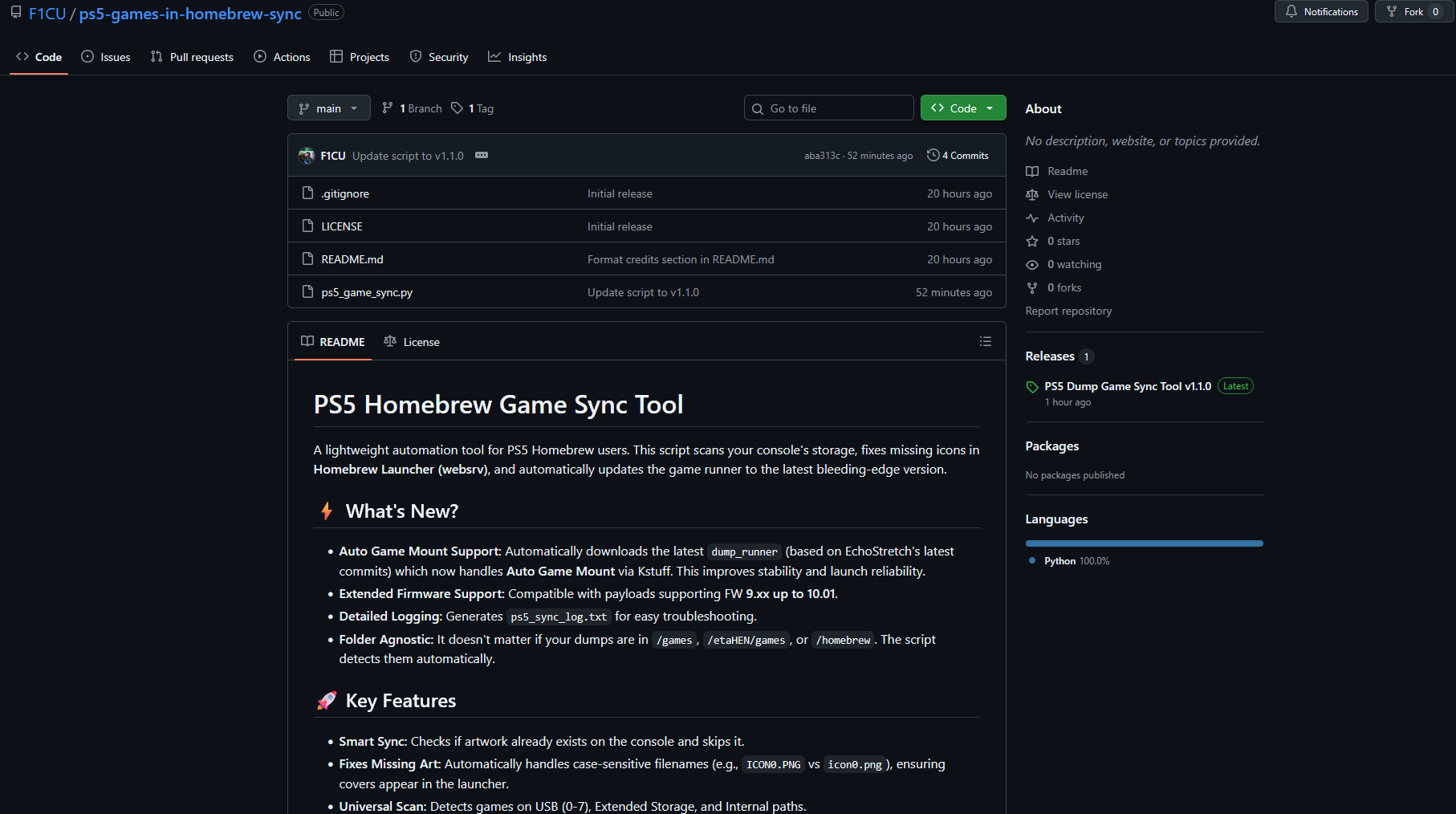Switch to the Issues tab

coord(106,57)
